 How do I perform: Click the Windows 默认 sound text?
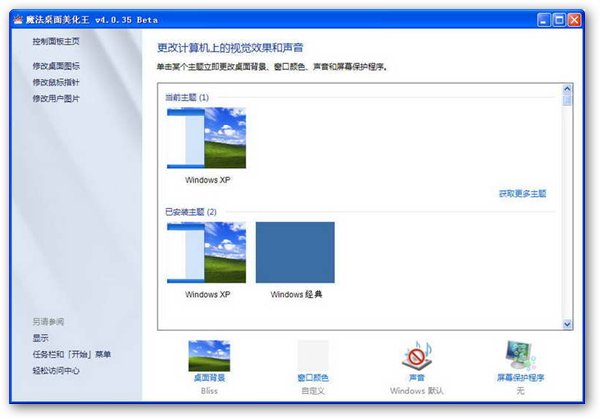[x=417, y=391]
